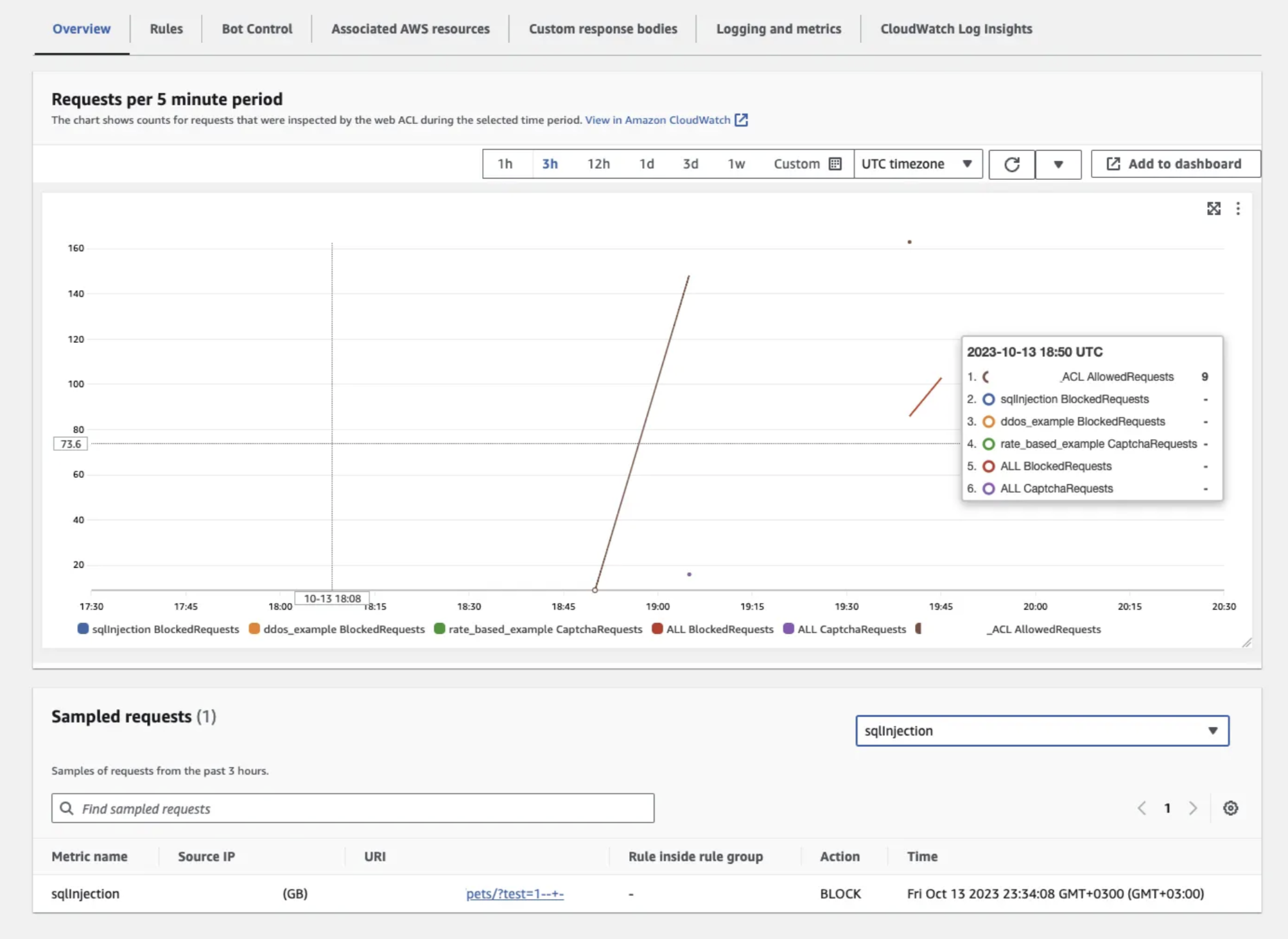This screenshot has width=1288, height=939.
Task: Select the 12h time range
Action: click(x=598, y=164)
